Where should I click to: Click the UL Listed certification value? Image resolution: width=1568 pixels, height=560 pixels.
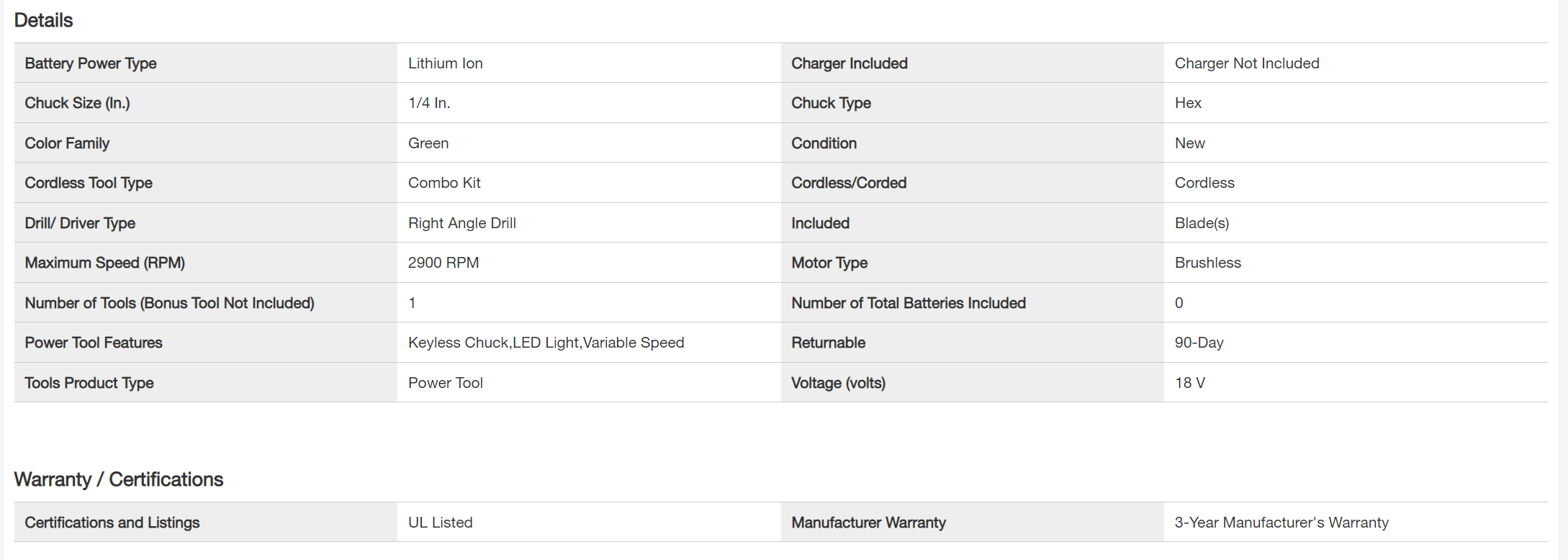pyautogui.click(x=440, y=523)
